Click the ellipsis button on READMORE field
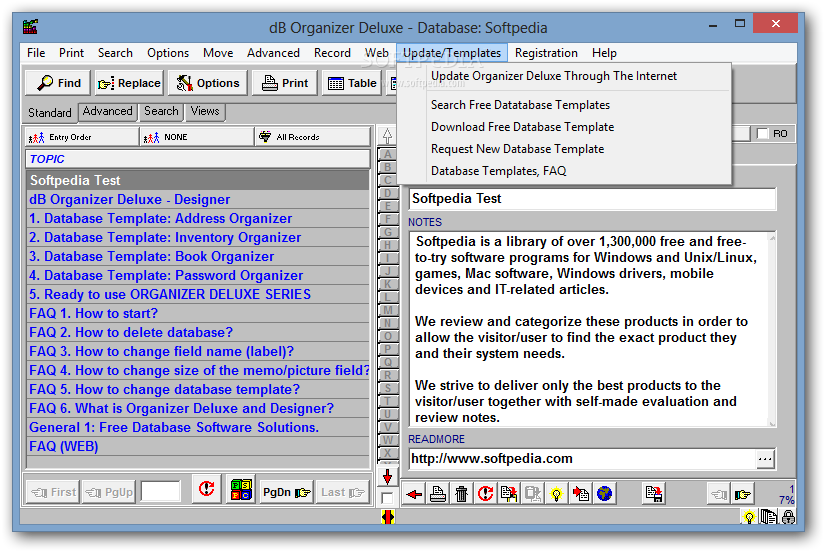This screenshot has height=552, width=825. click(x=765, y=459)
